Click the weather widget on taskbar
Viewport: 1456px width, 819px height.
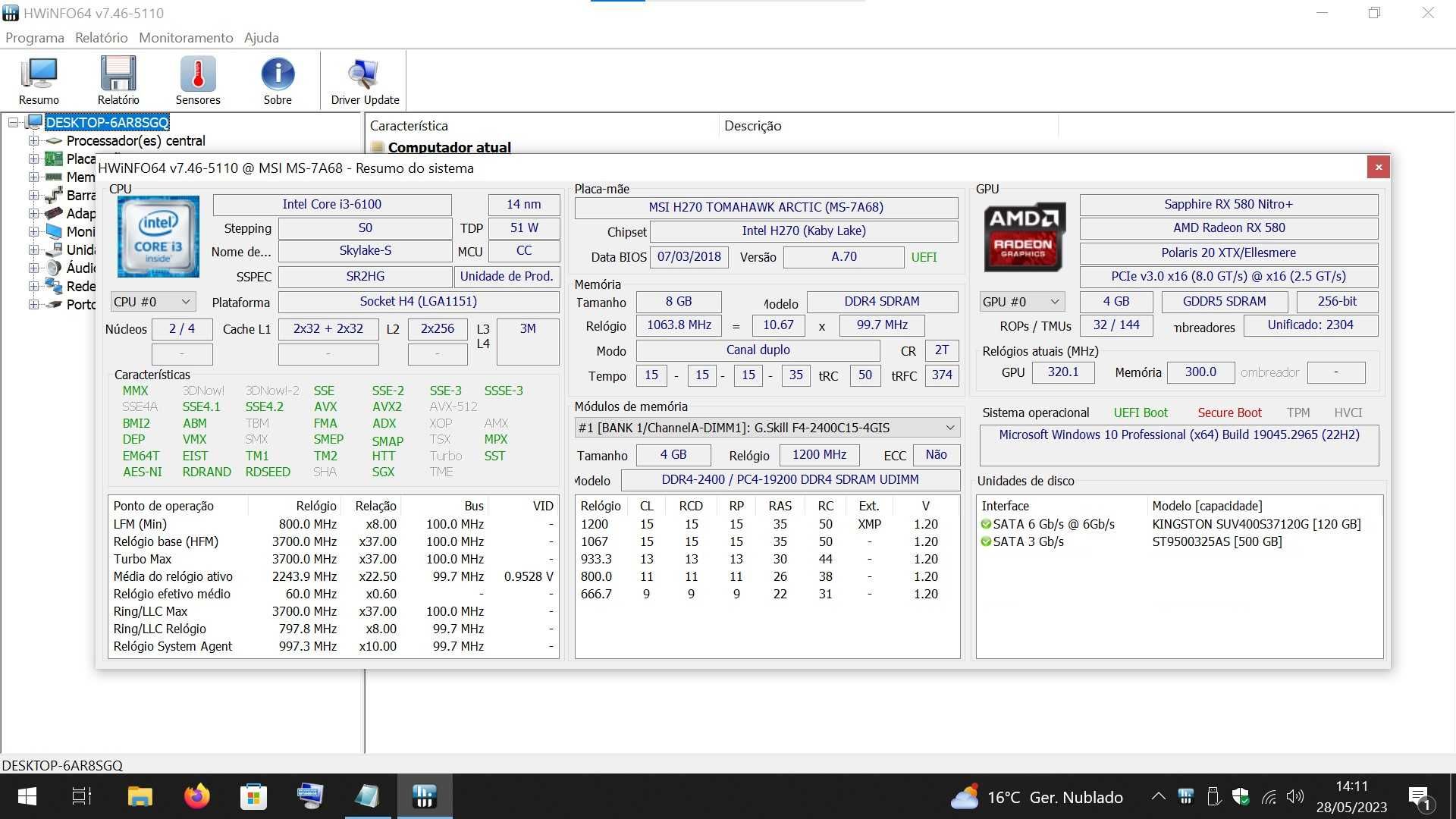point(1037,797)
